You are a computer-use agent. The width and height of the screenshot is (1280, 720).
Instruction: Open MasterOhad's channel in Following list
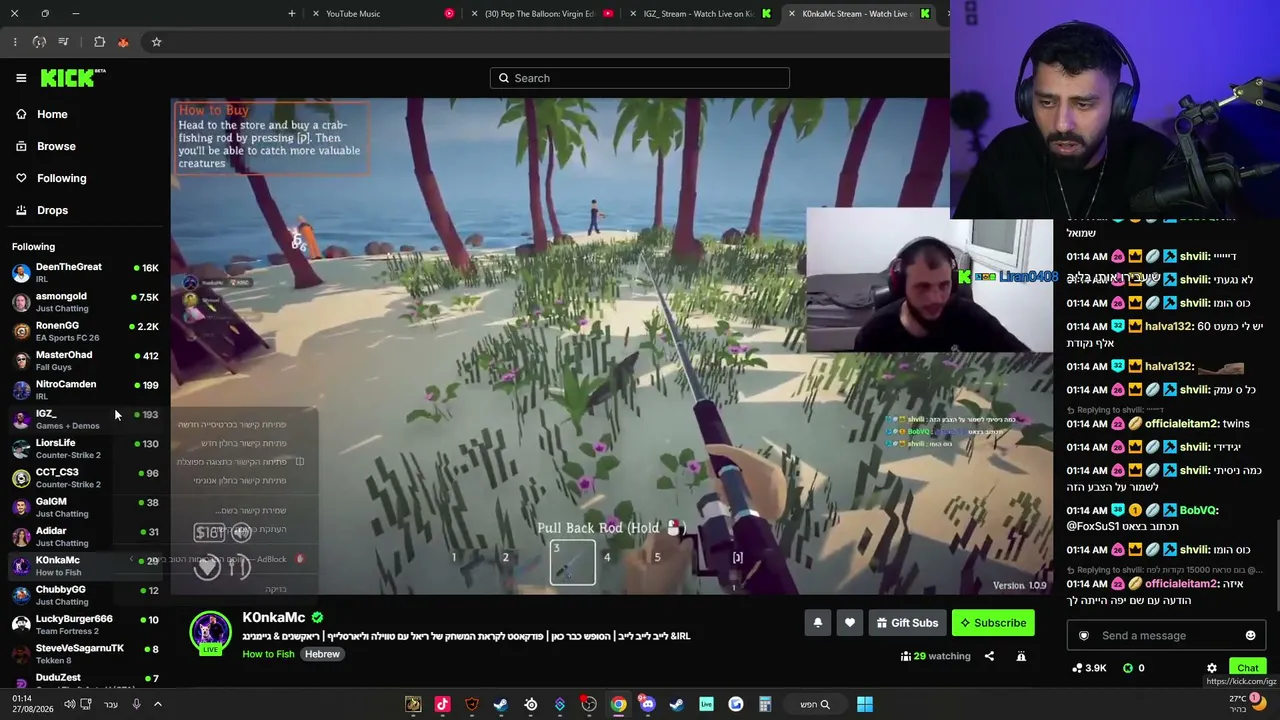pyautogui.click(x=85, y=360)
